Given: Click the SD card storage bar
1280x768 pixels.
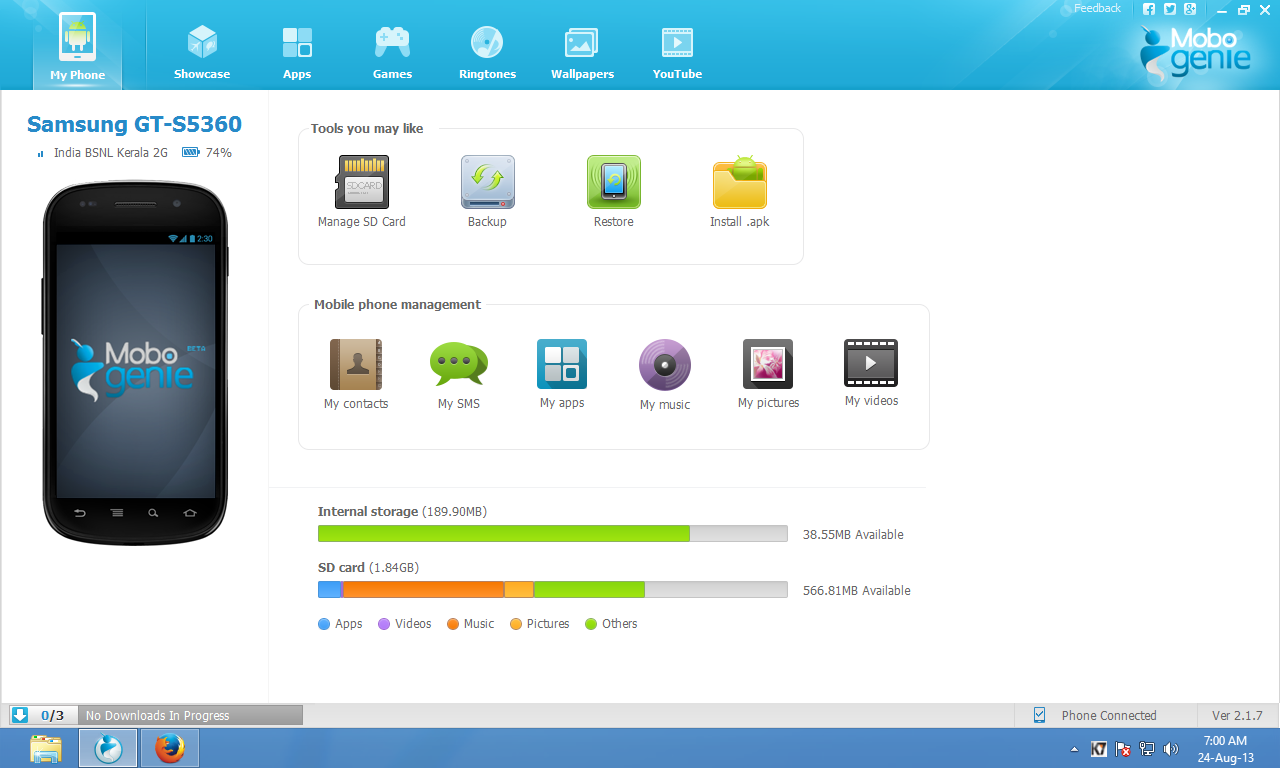Looking at the screenshot, I should coord(552,589).
